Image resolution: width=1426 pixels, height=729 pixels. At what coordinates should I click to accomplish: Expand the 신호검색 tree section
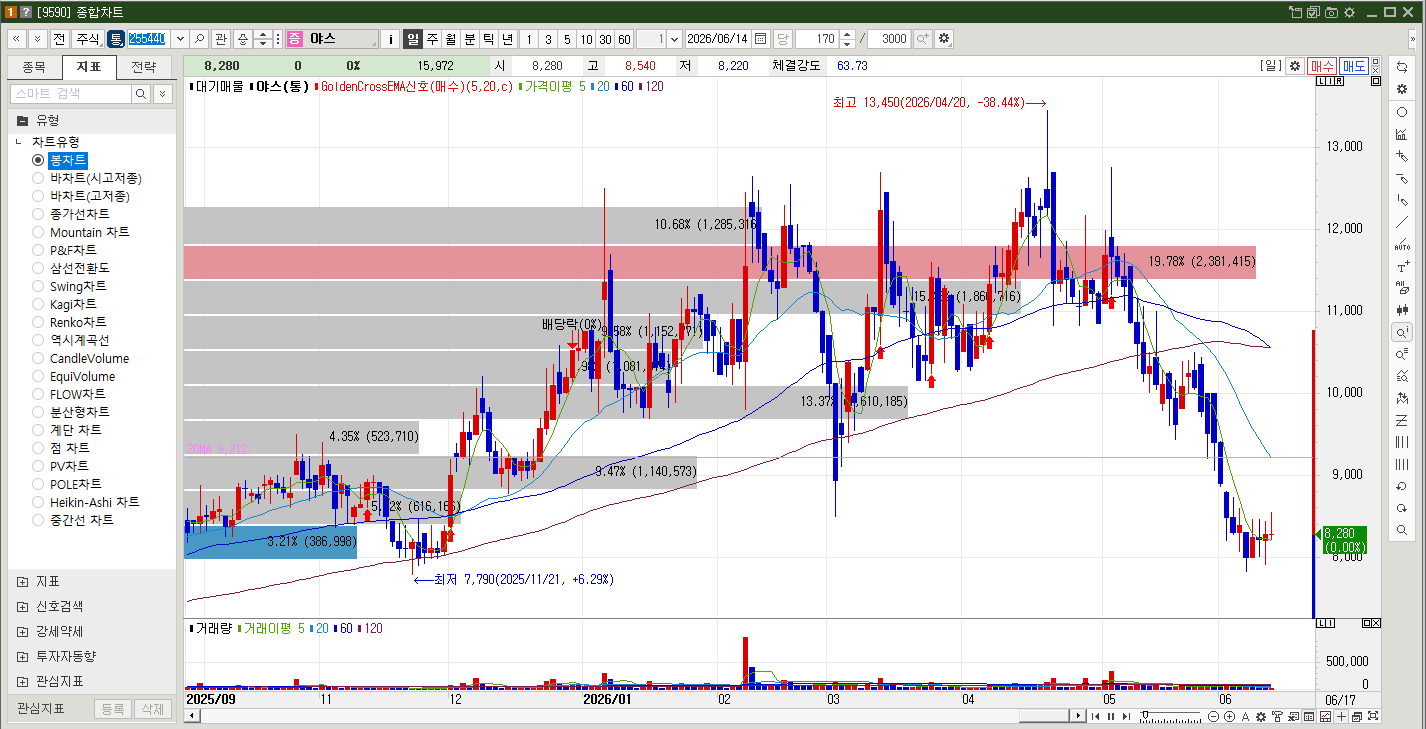click(22, 606)
